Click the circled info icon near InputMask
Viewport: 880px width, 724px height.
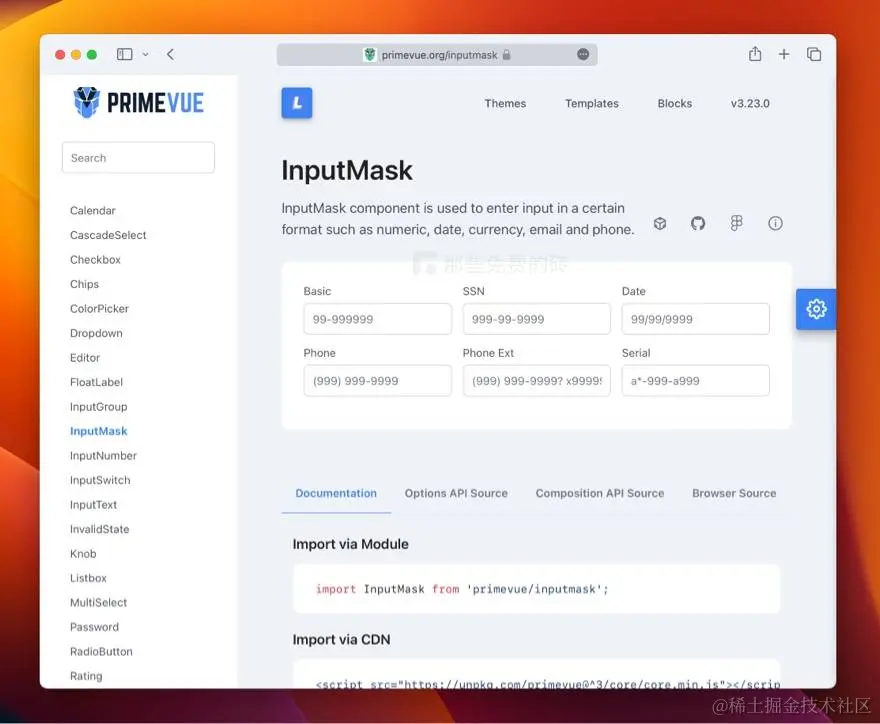[x=775, y=223]
